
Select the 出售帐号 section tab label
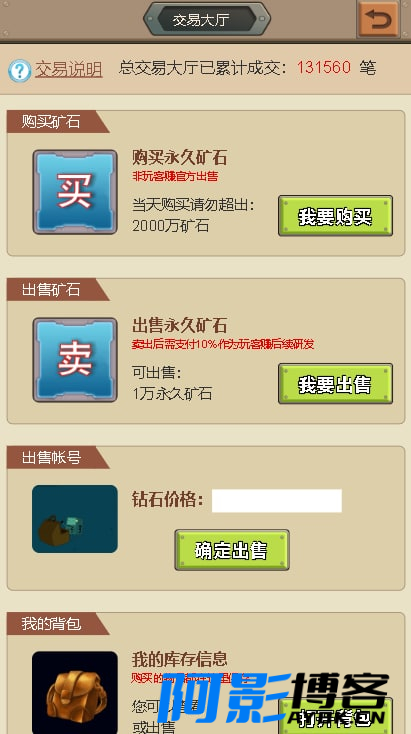click(51, 457)
